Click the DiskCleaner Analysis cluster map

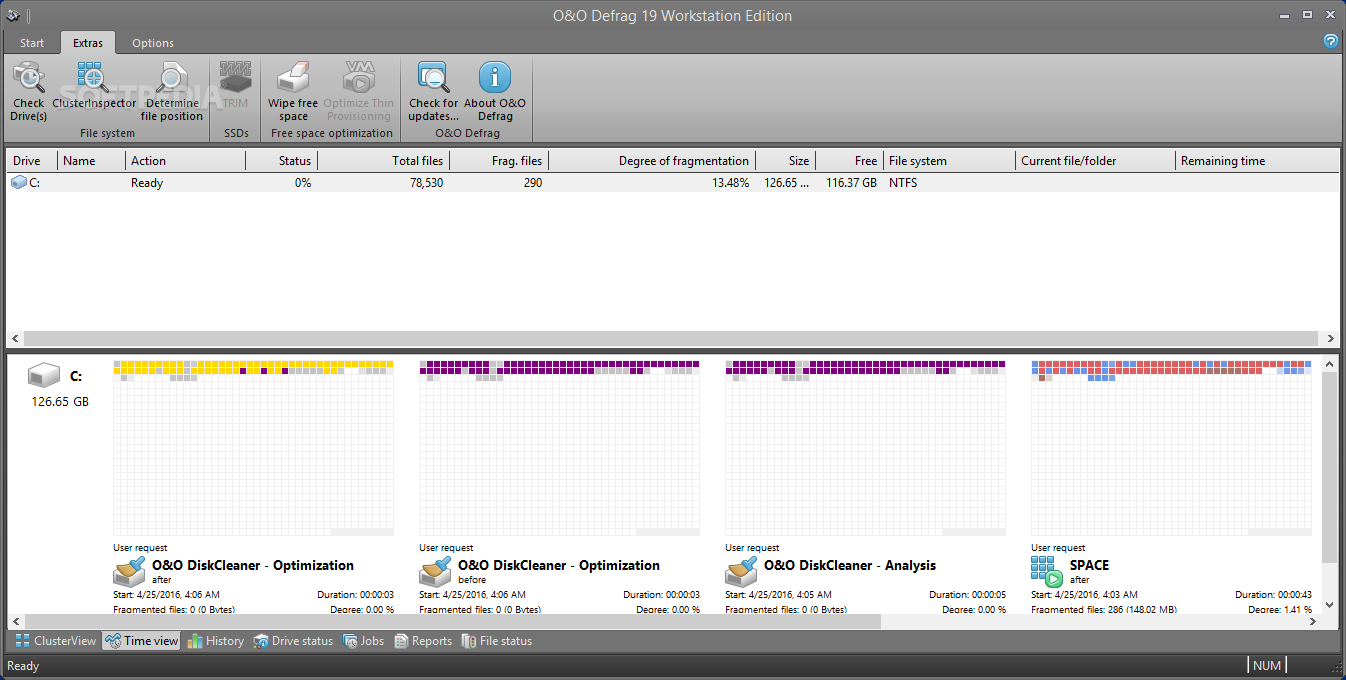pyautogui.click(x=865, y=448)
